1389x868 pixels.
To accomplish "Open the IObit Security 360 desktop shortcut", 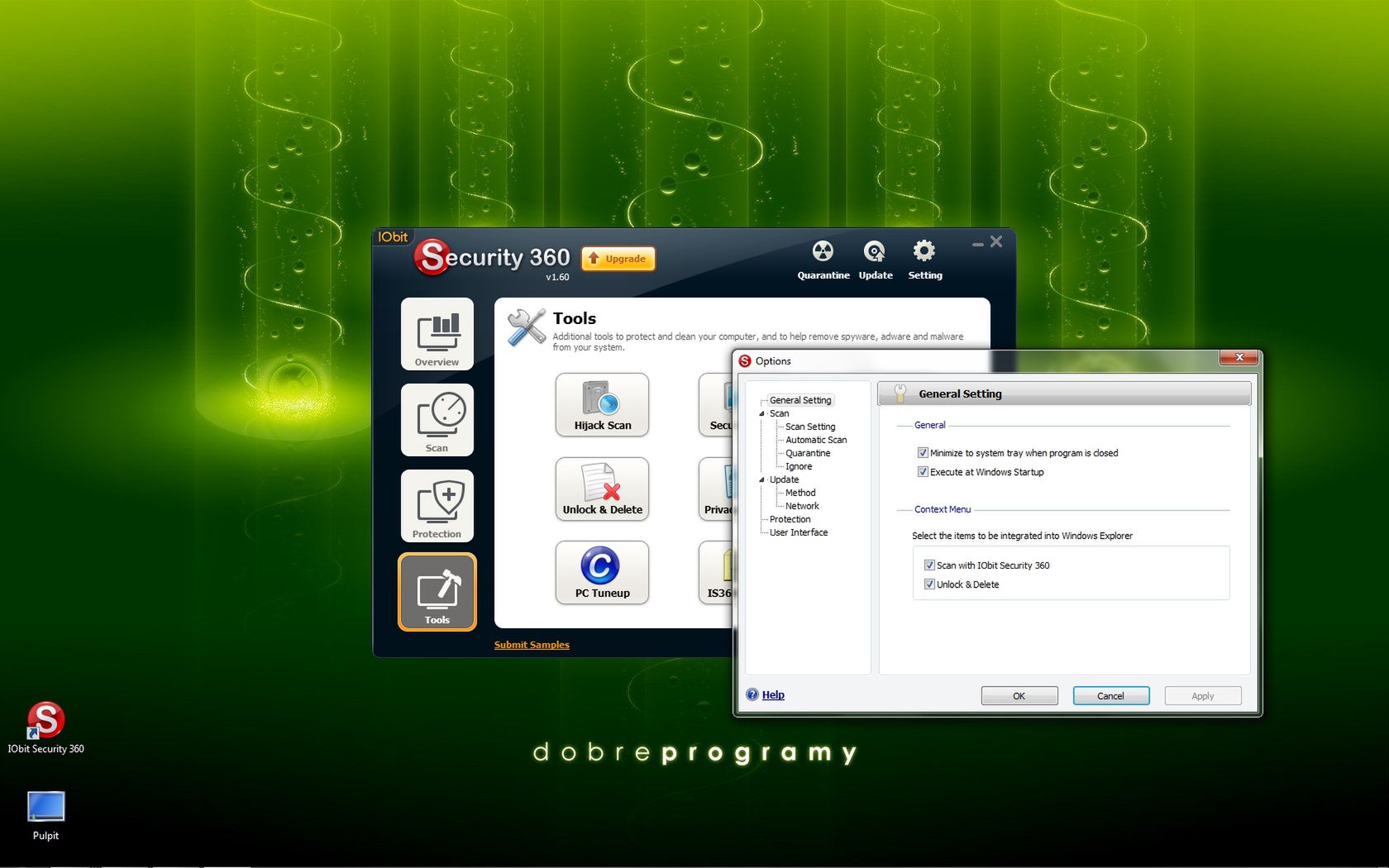I will coord(45,728).
